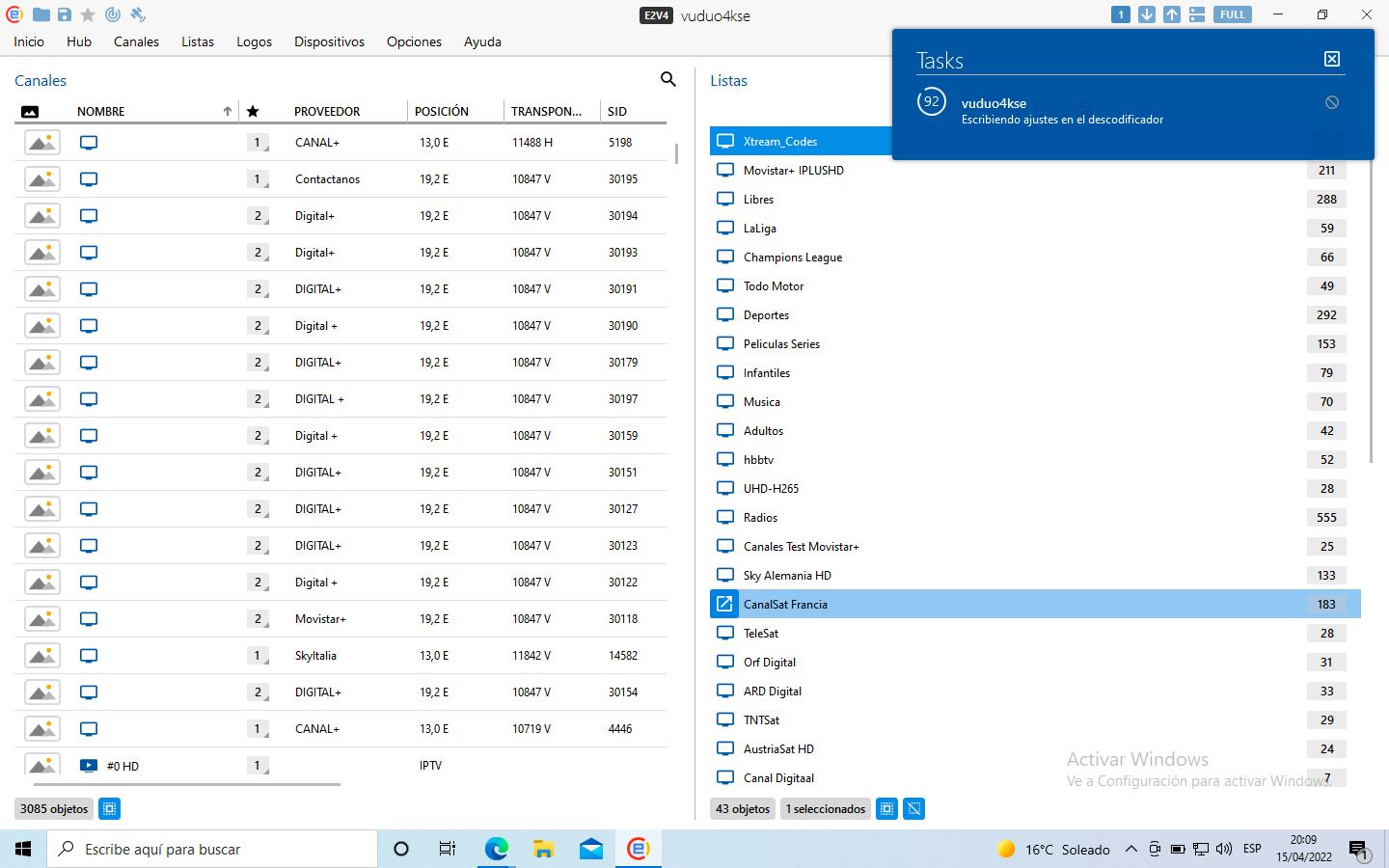Expand favorites dropdown of first CANAL+ row

[x=259, y=143]
